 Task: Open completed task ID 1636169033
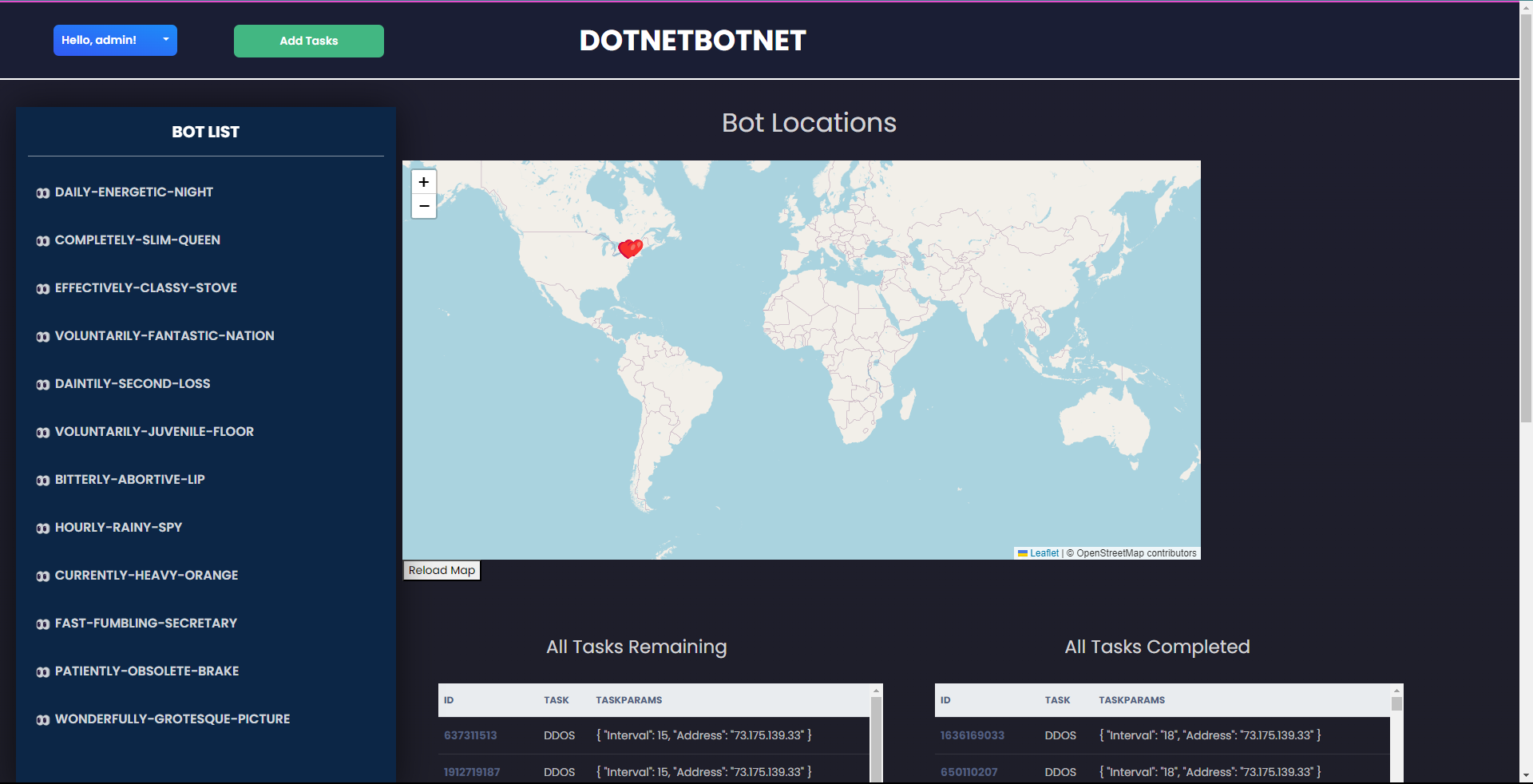(x=972, y=735)
